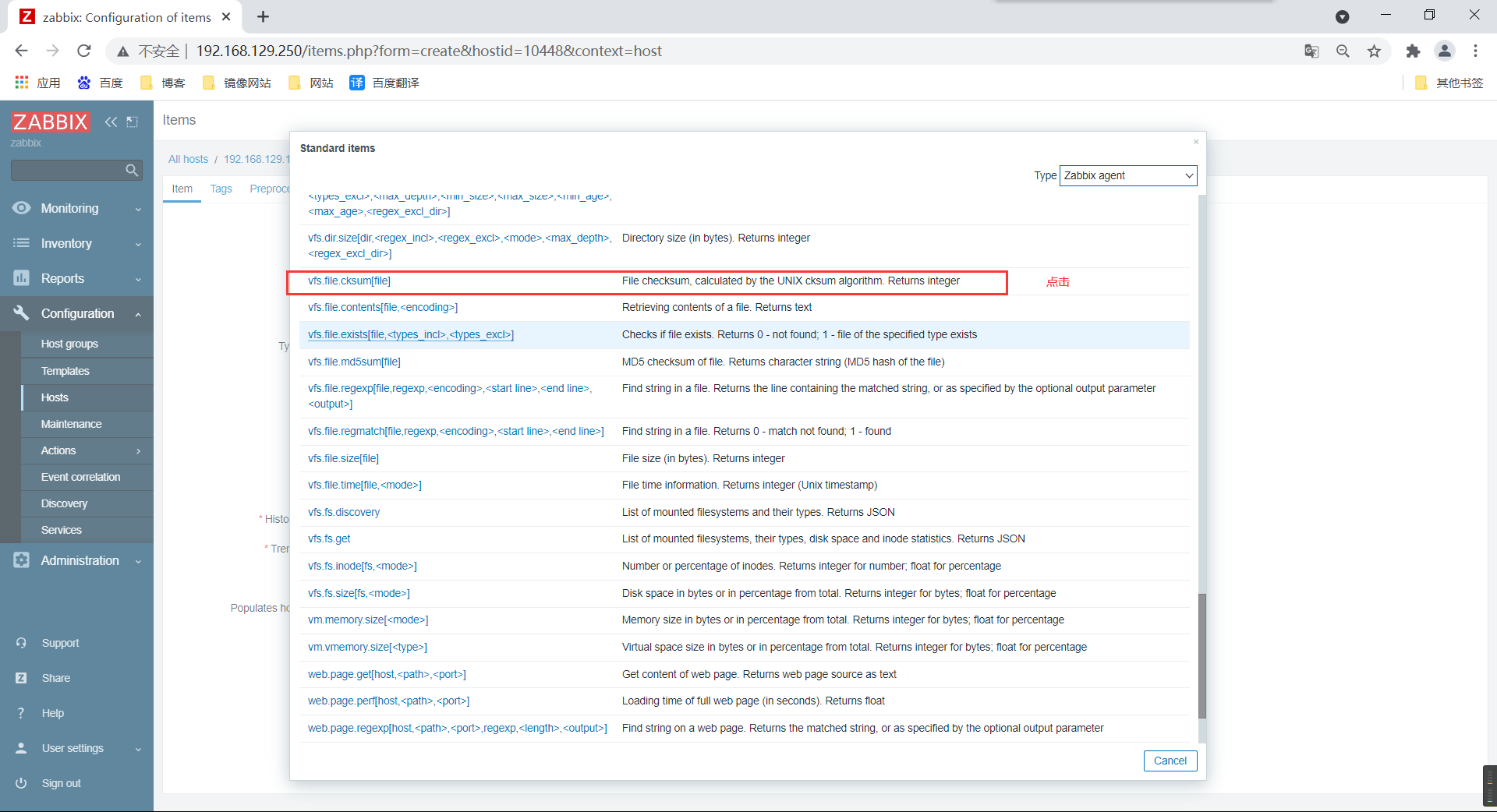This screenshot has height=812, width=1497.
Task: Expand the Administration menu section
Action: pyautogui.click(x=138, y=561)
